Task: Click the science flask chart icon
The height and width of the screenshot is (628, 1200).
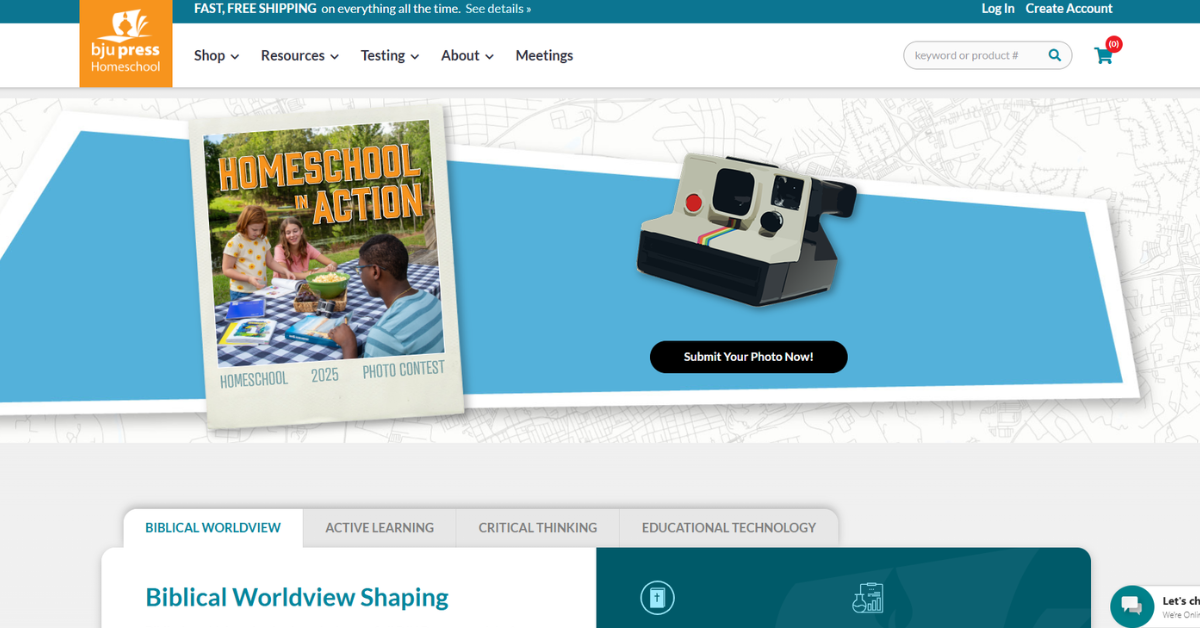Action: click(867, 598)
